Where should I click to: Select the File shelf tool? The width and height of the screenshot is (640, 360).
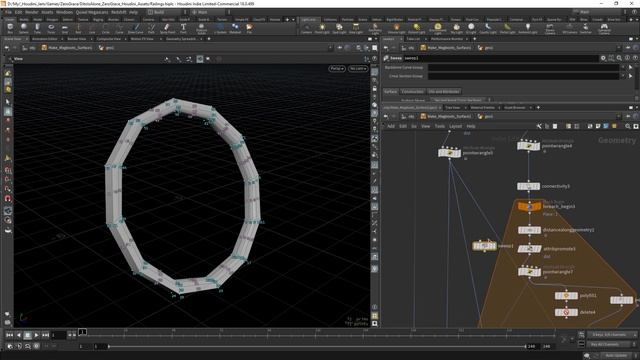tap(249, 28)
